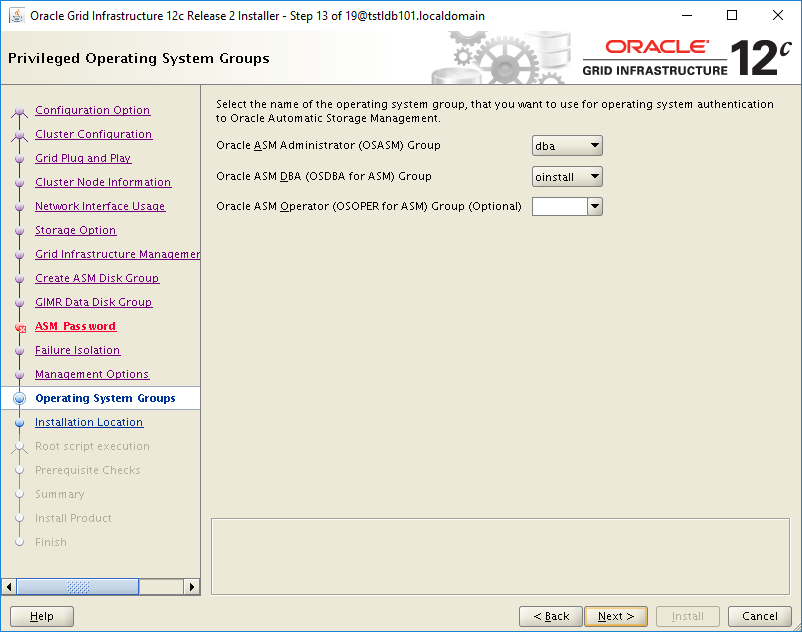Viewport: 802px width, 632px height.
Task: Open the Create ASM Disk Group step
Action: (x=97, y=278)
